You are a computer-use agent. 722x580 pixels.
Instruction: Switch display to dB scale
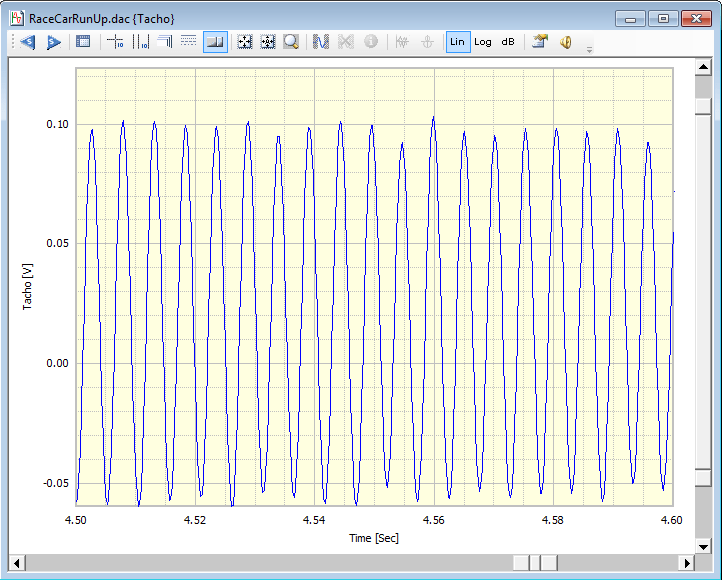click(508, 42)
